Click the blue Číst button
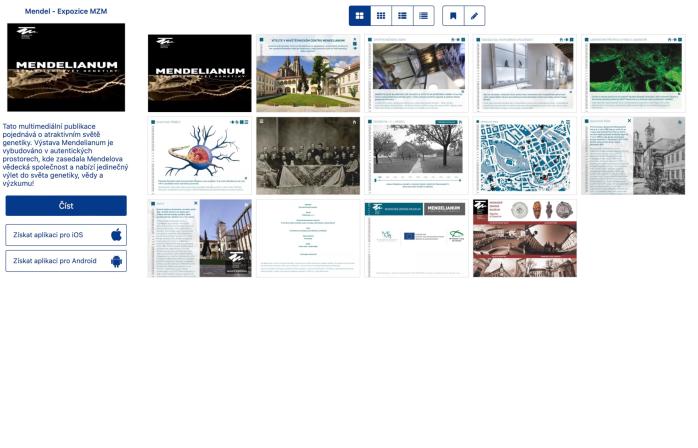This screenshot has width=698, height=448. [66, 206]
